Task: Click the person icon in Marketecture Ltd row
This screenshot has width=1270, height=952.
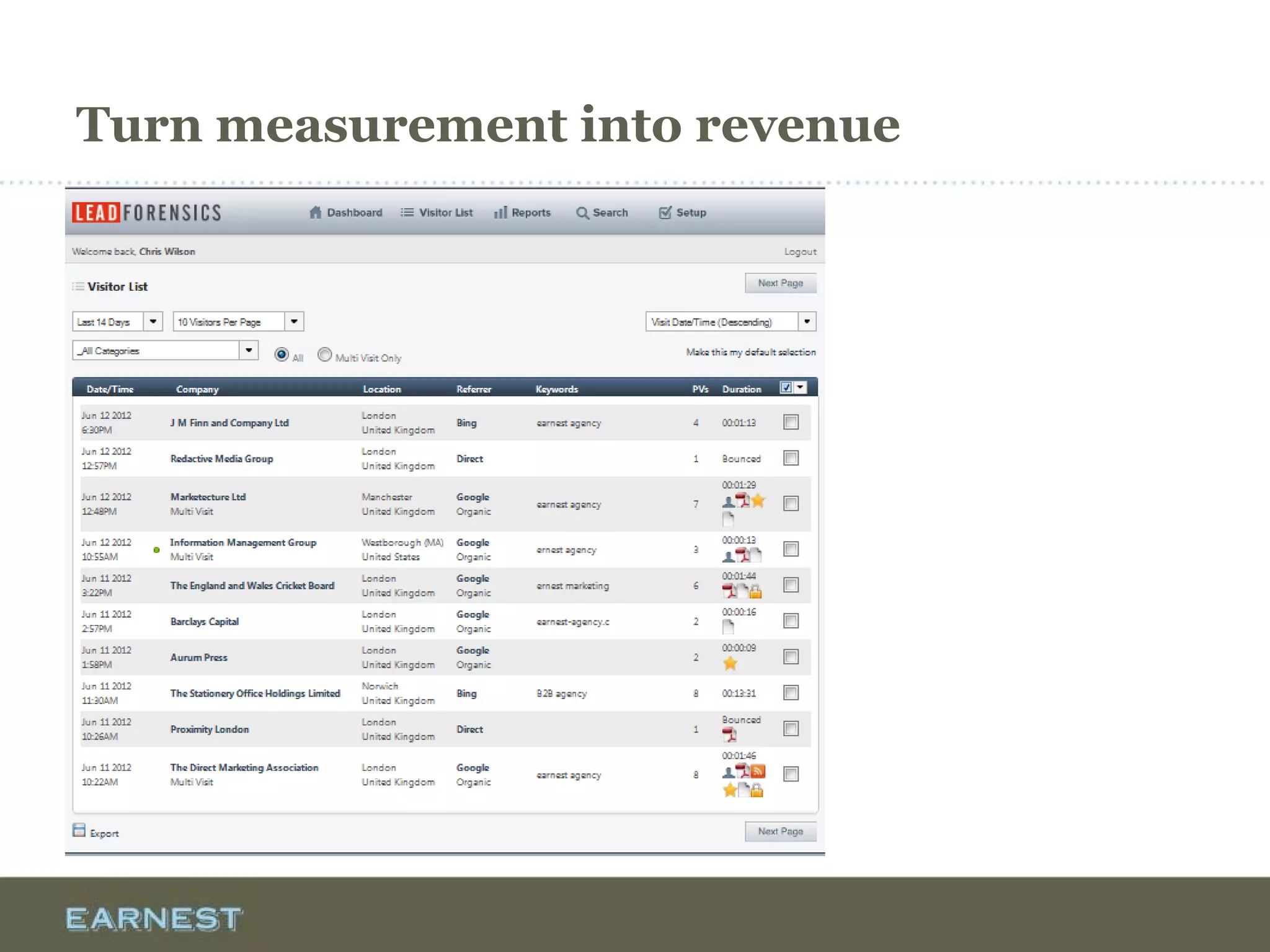Action: coord(729,502)
